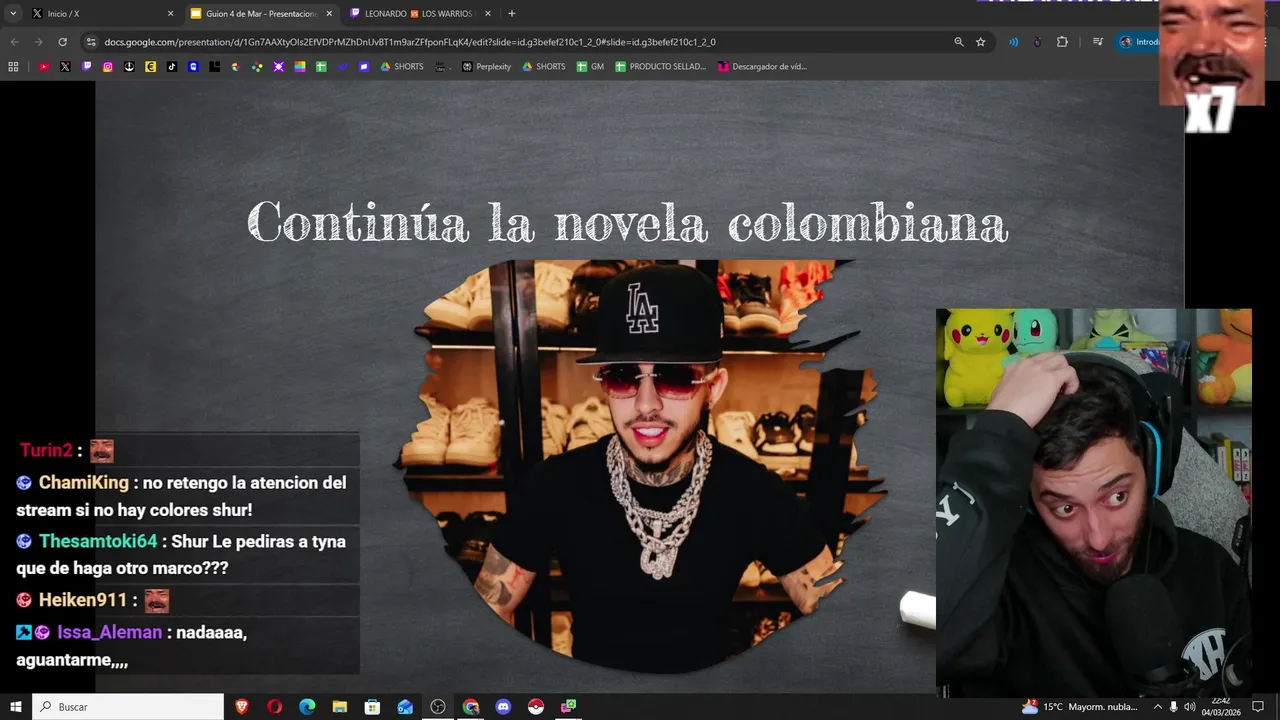Close the Guion 4 de Mar tab
Viewport: 1280px width, 720px height.
click(x=329, y=14)
